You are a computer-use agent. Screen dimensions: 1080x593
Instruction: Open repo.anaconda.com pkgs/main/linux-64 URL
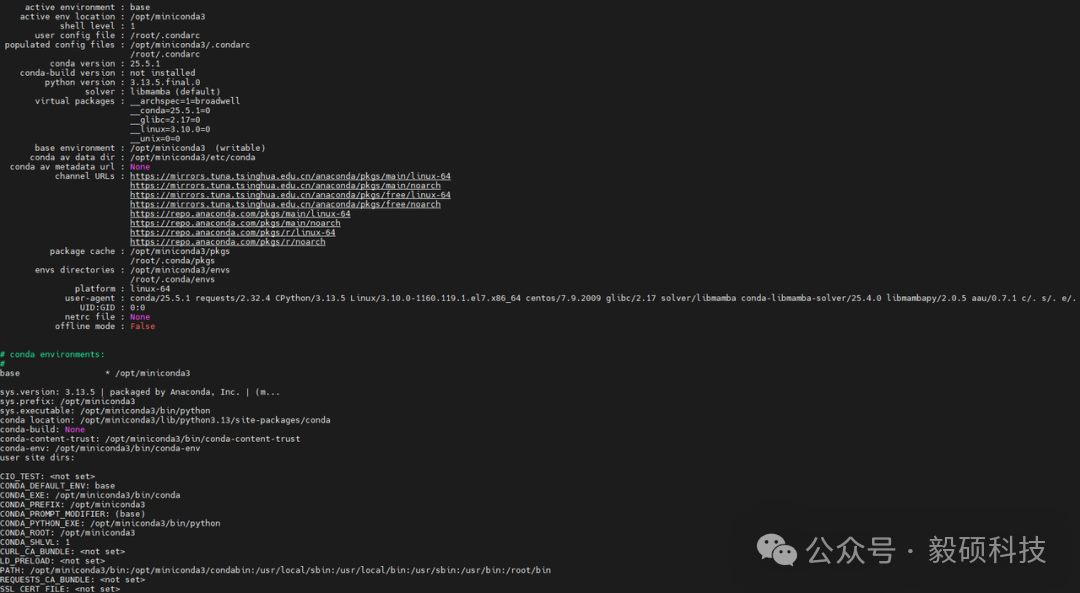click(240, 214)
